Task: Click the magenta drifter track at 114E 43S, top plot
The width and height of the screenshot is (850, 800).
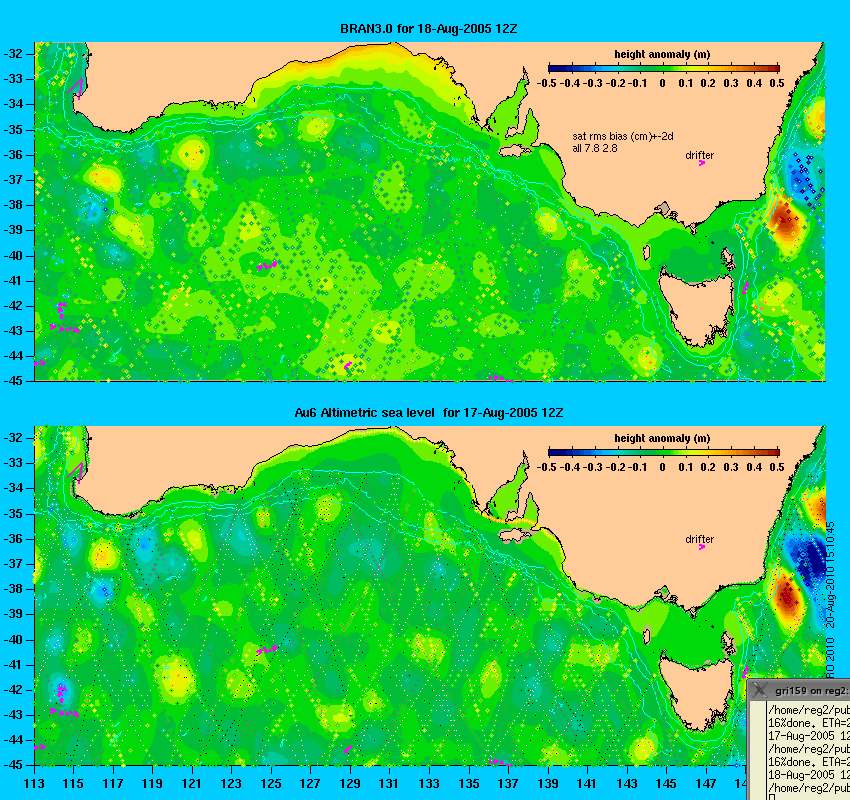Action: pyautogui.click(x=64, y=328)
